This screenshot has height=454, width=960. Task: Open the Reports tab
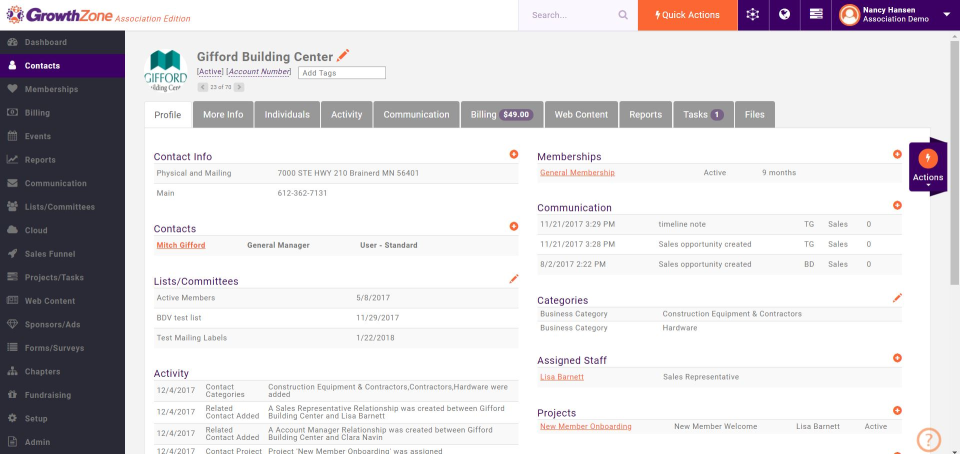(x=645, y=114)
